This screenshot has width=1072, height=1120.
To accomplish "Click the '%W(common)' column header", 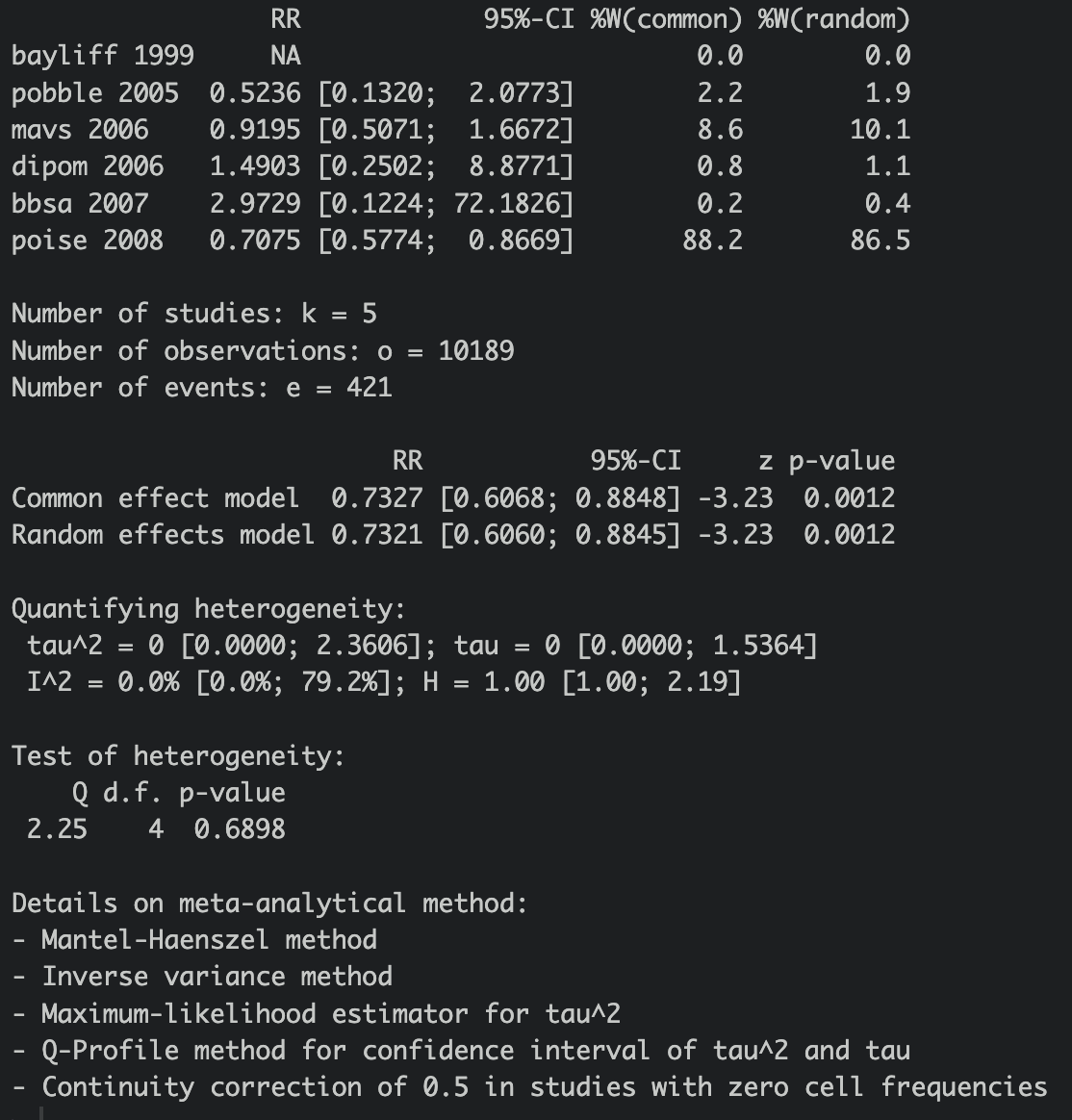I will pyautogui.click(x=666, y=19).
